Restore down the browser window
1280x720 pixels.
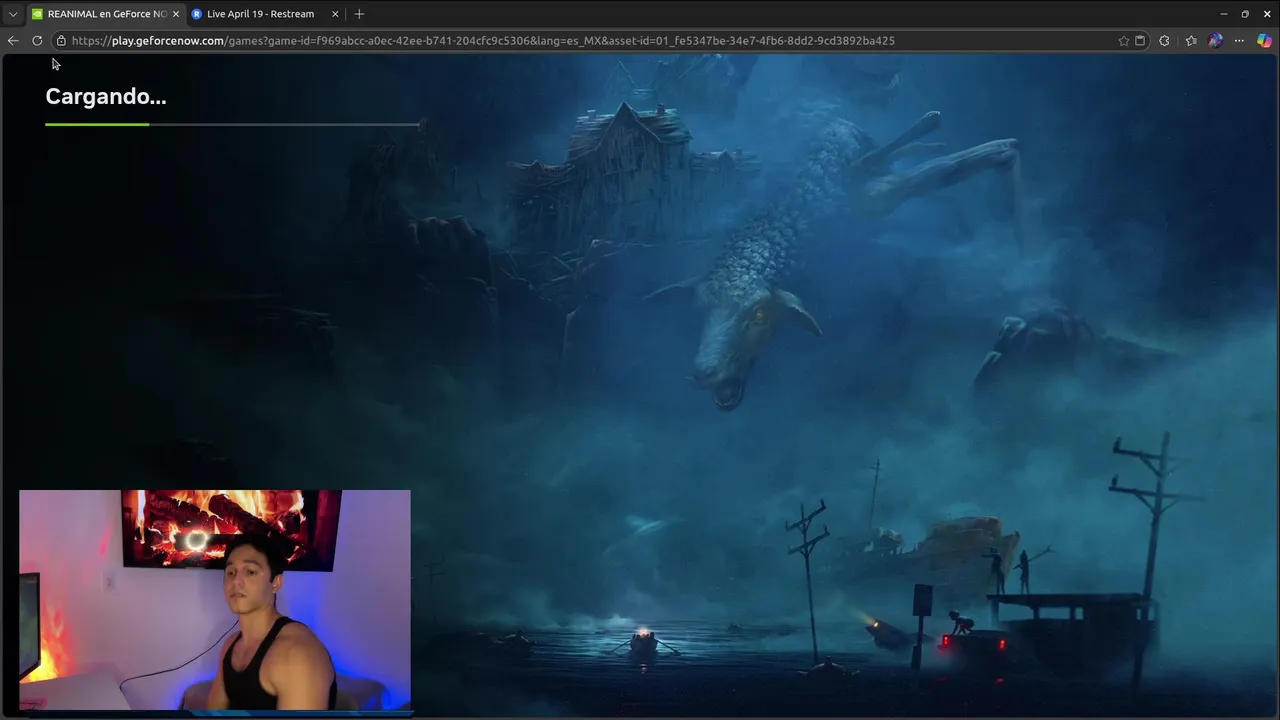coord(1245,14)
